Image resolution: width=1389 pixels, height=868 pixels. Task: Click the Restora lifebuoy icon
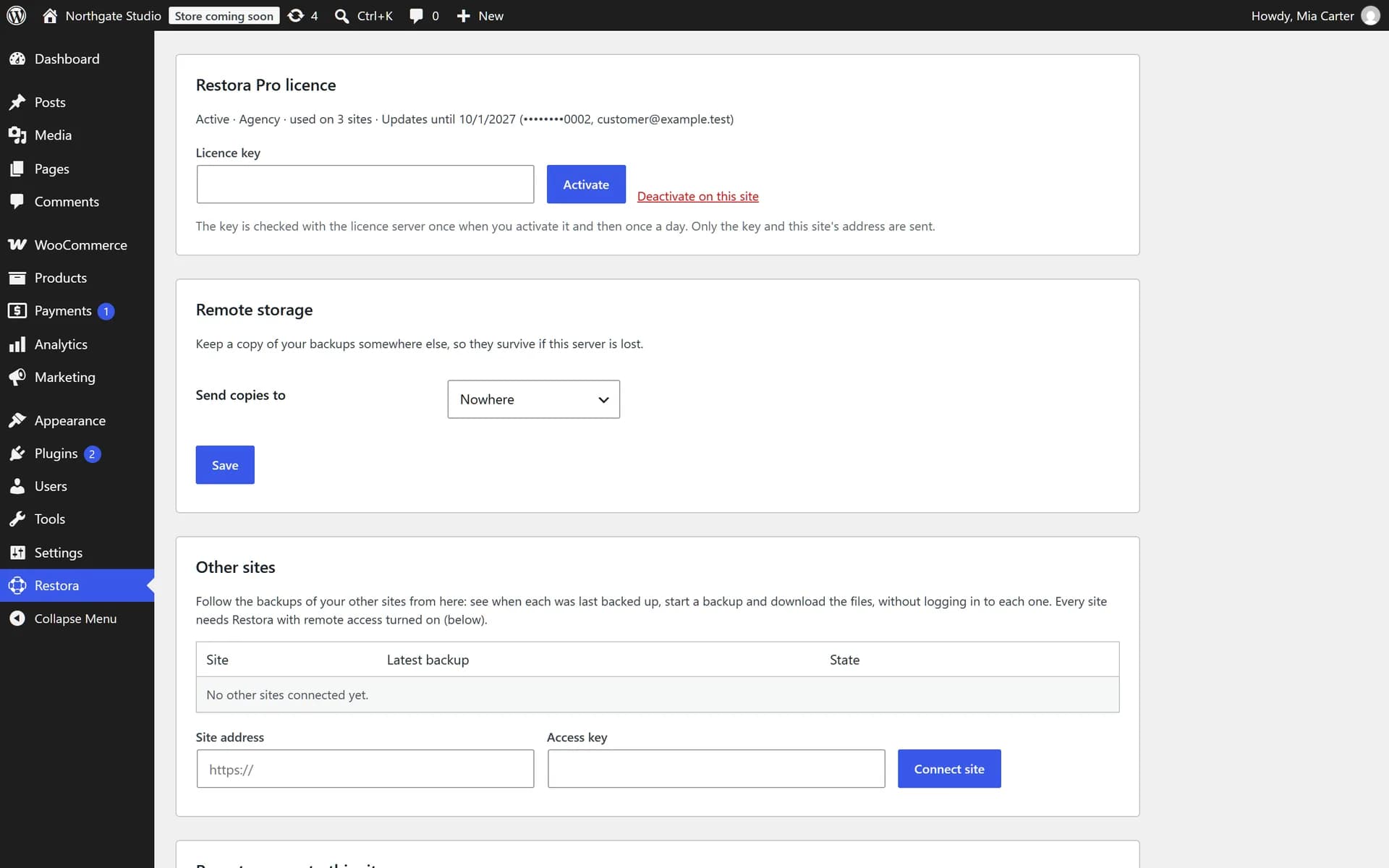pos(17,585)
